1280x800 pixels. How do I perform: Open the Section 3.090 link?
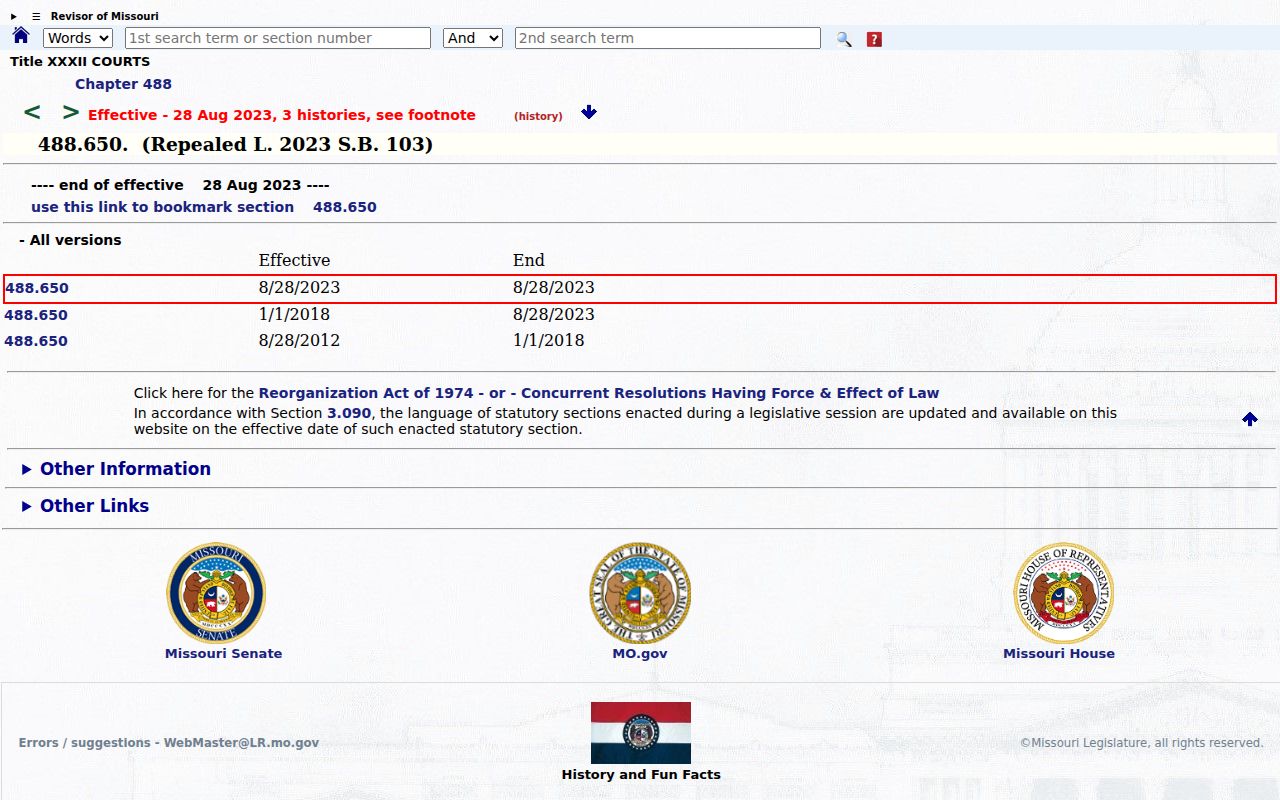pyautogui.click(x=349, y=413)
